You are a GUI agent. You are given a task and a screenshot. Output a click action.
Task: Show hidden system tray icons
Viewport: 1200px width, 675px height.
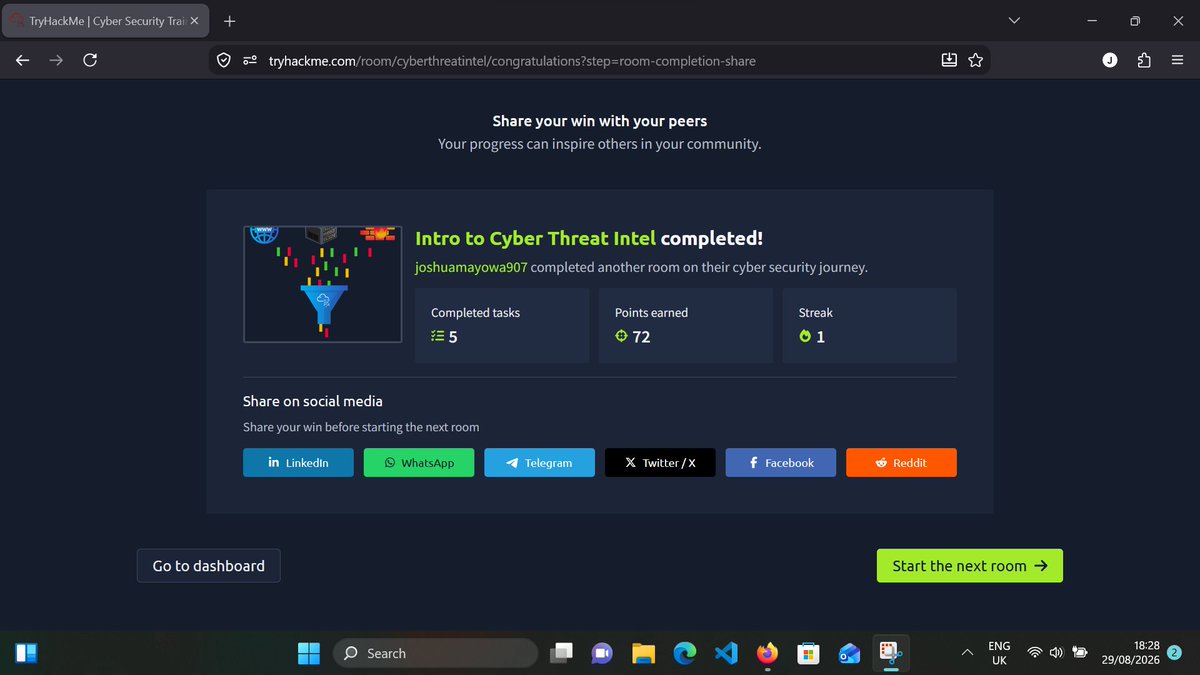pyautogui.click(x=967, y=653)
